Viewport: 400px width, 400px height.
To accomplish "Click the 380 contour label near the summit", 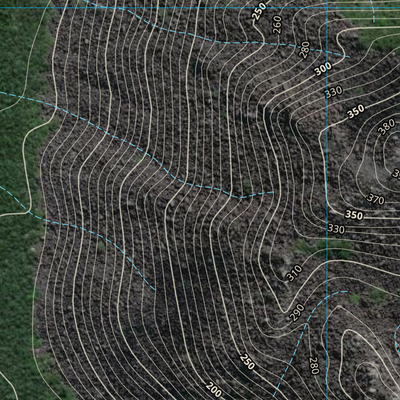I will 387,127.
